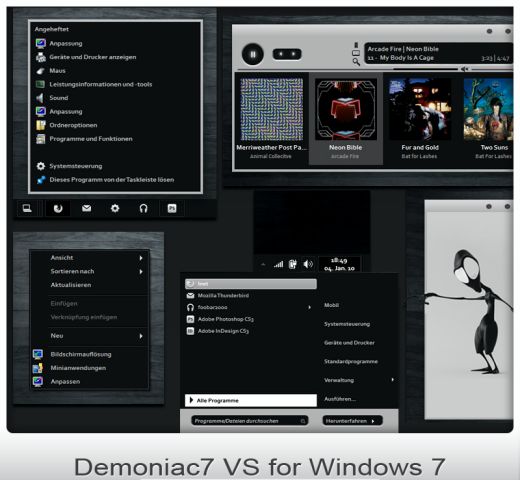Open the swirl browser icon on the taskbar
This screenshot has width=520, height=480.
tap(58, 209)
